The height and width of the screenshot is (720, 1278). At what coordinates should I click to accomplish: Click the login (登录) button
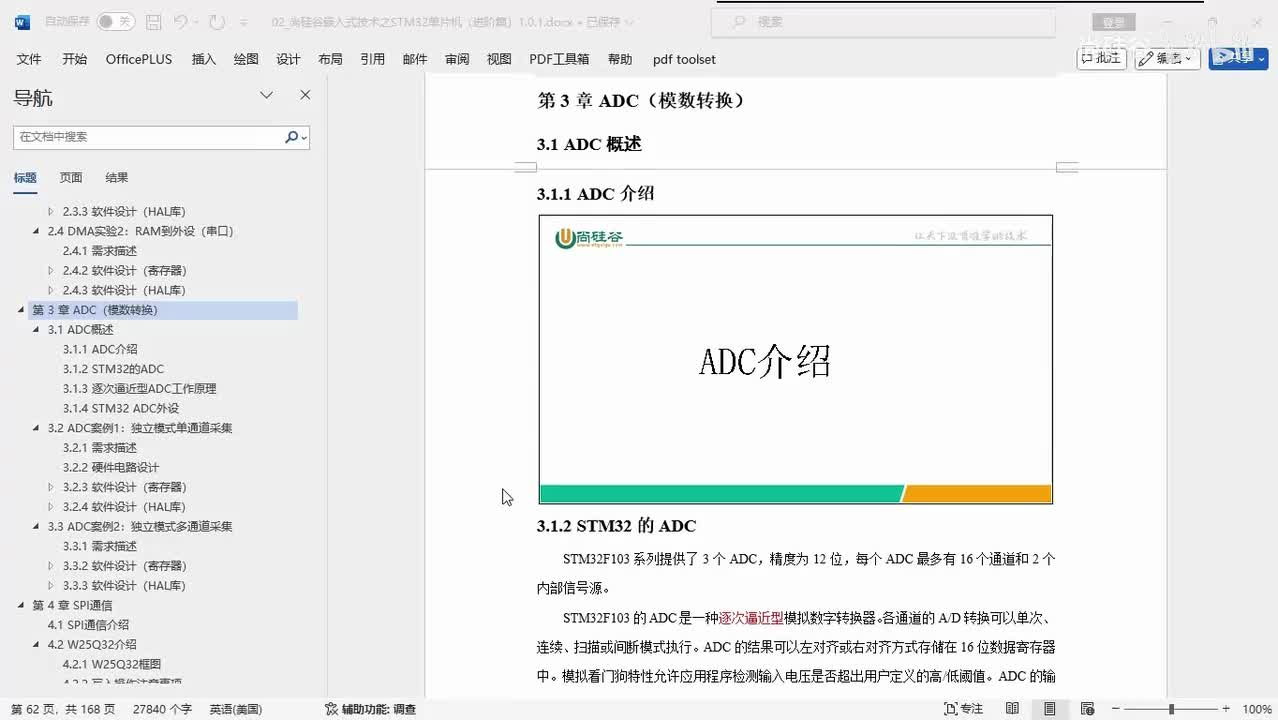[x=1113, y=22]
